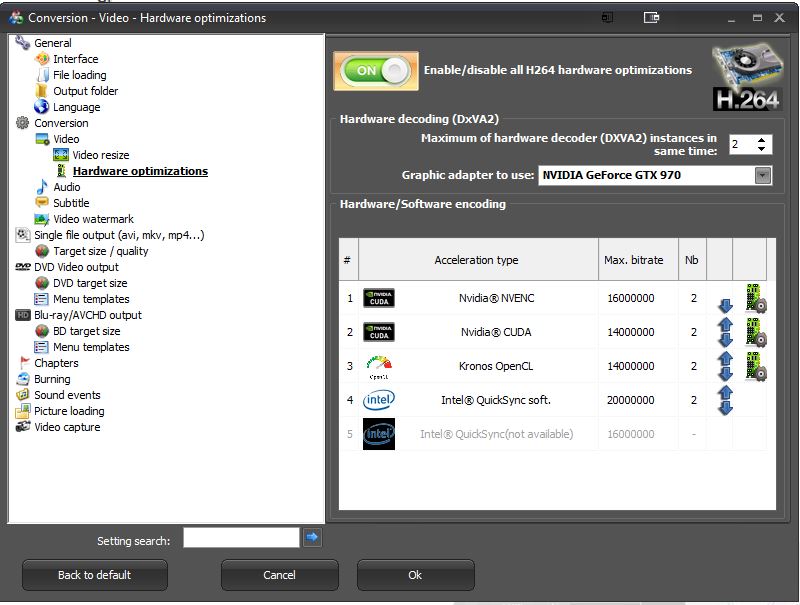Click the Acceleration type column header

click(478, 260)
